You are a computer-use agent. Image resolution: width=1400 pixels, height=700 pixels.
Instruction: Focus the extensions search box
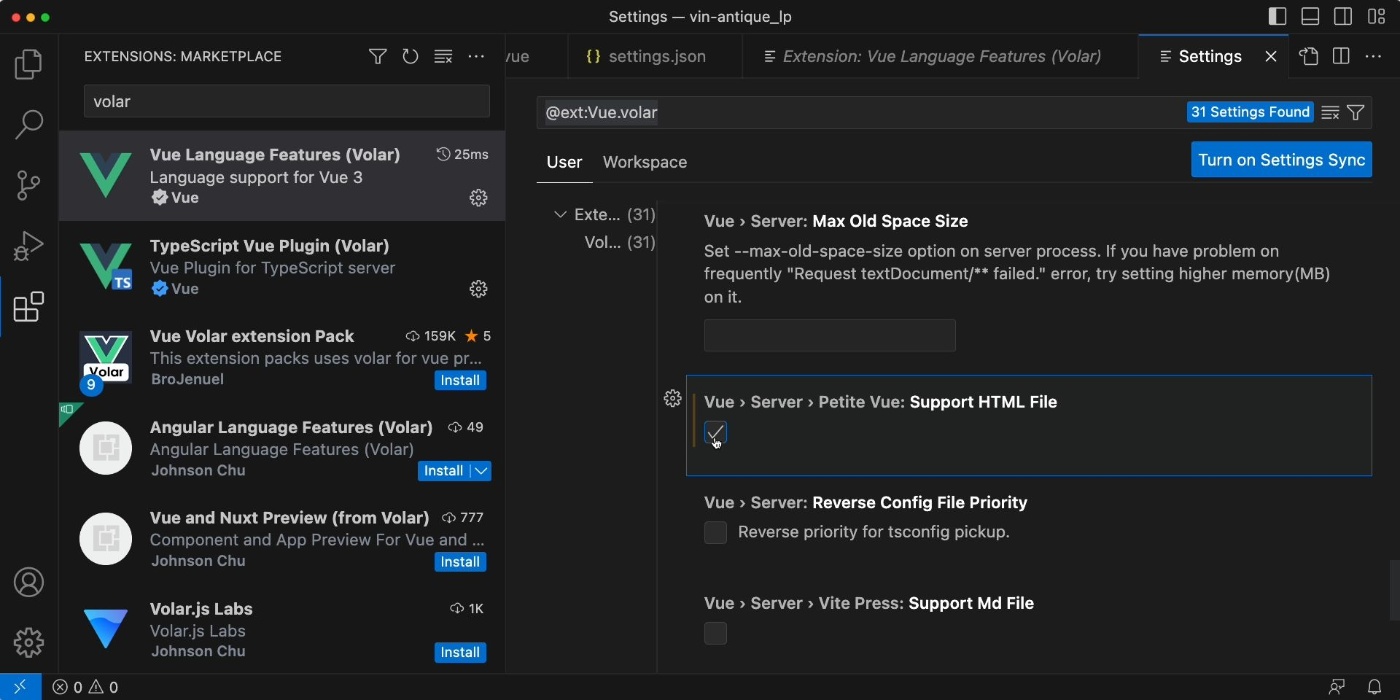point(287,101)
